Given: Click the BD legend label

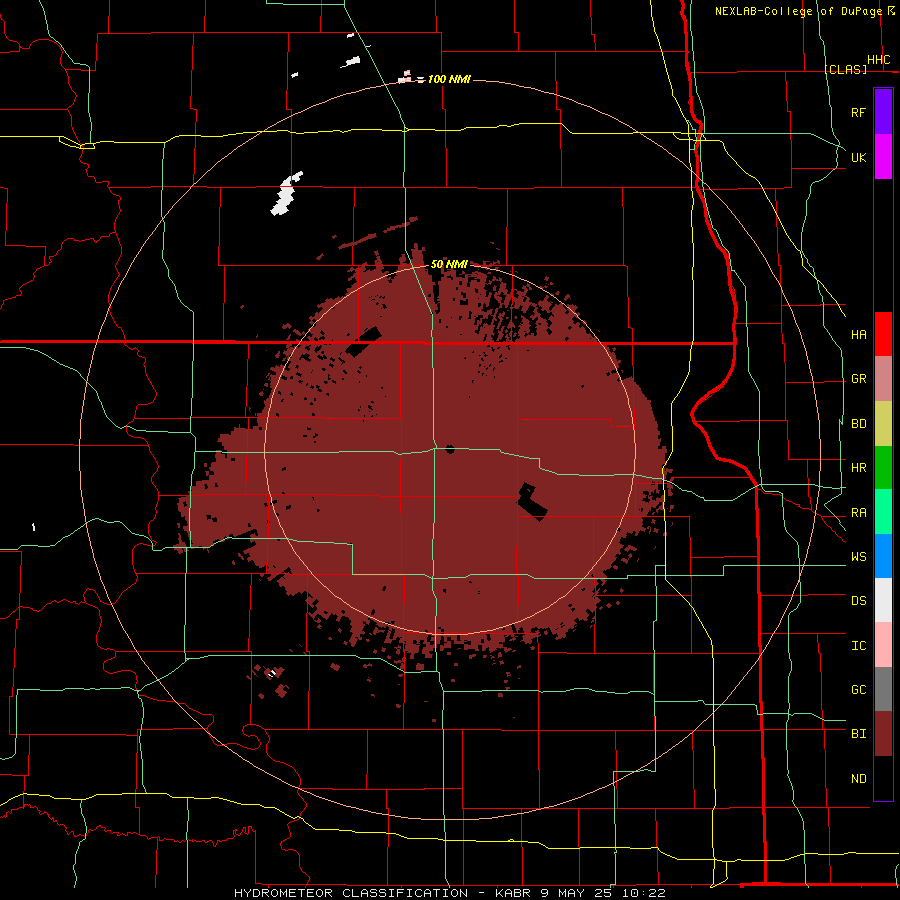Looking at the screenshot, I should [858, 424].
